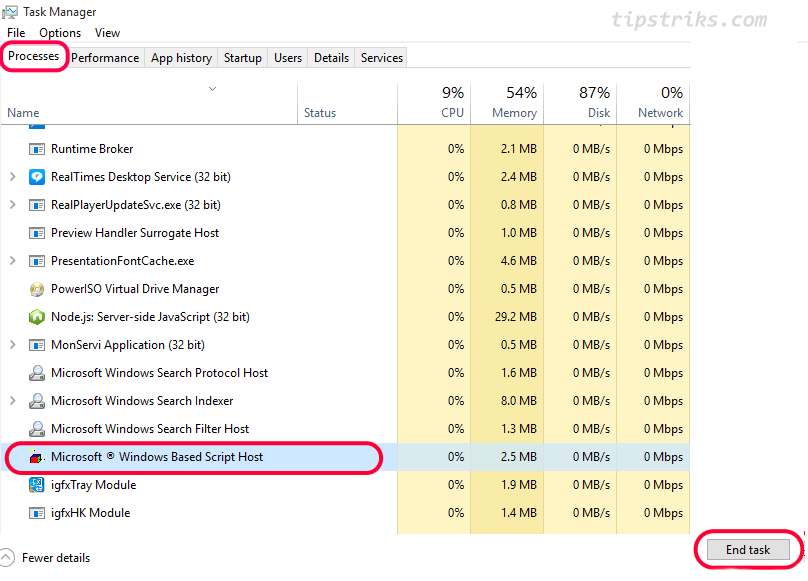Switch to the Details tab
The width and height of the screenshot is (808, 581).
pos(331,58)
